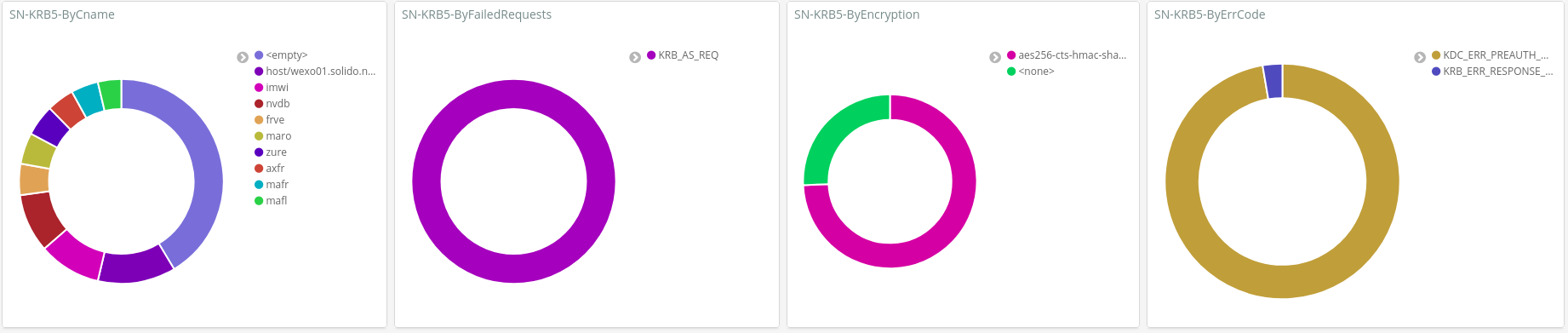The width and height of the screenshot is (1568, 333).
Task: Select the mafl legend entry
Action: pyautogui.click(x=272, y=201)
